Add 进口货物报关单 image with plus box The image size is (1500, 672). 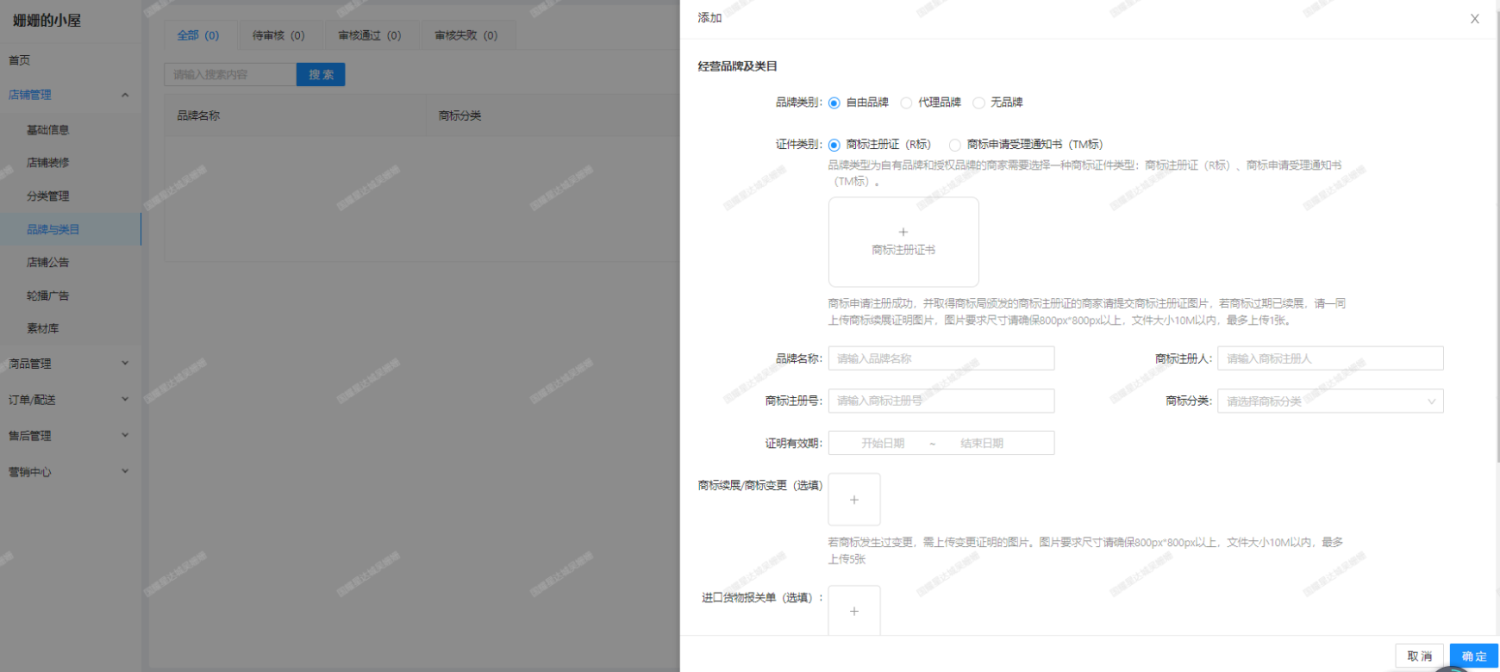[x=854, y=611]
